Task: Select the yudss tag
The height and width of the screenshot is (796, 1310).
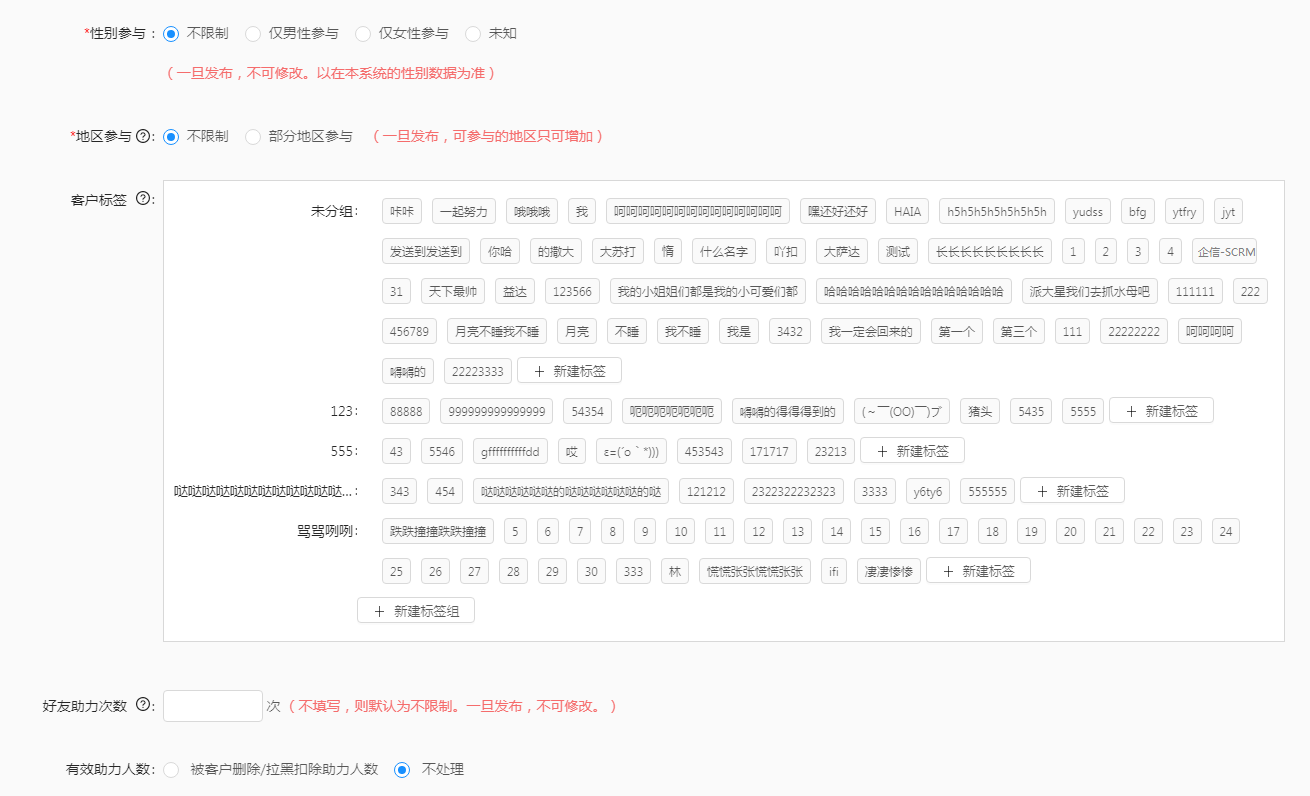Action: (1088, 211)
